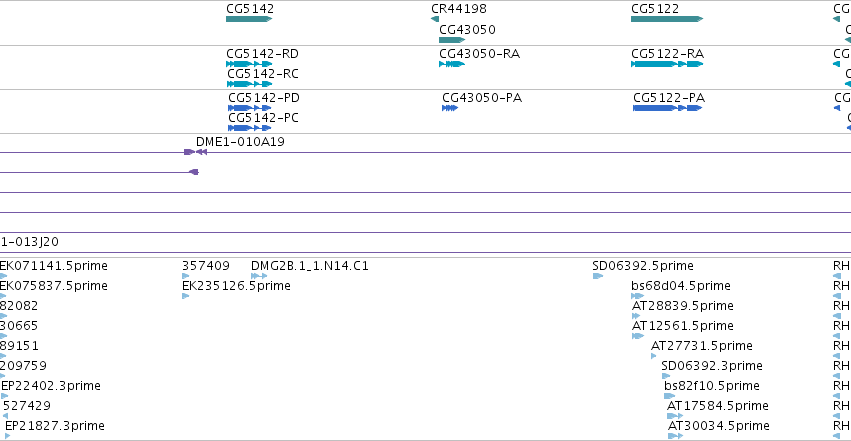The image size is (851, 441).
Task: Click the CR44198 gene label
Action: [x=459, y=9]
